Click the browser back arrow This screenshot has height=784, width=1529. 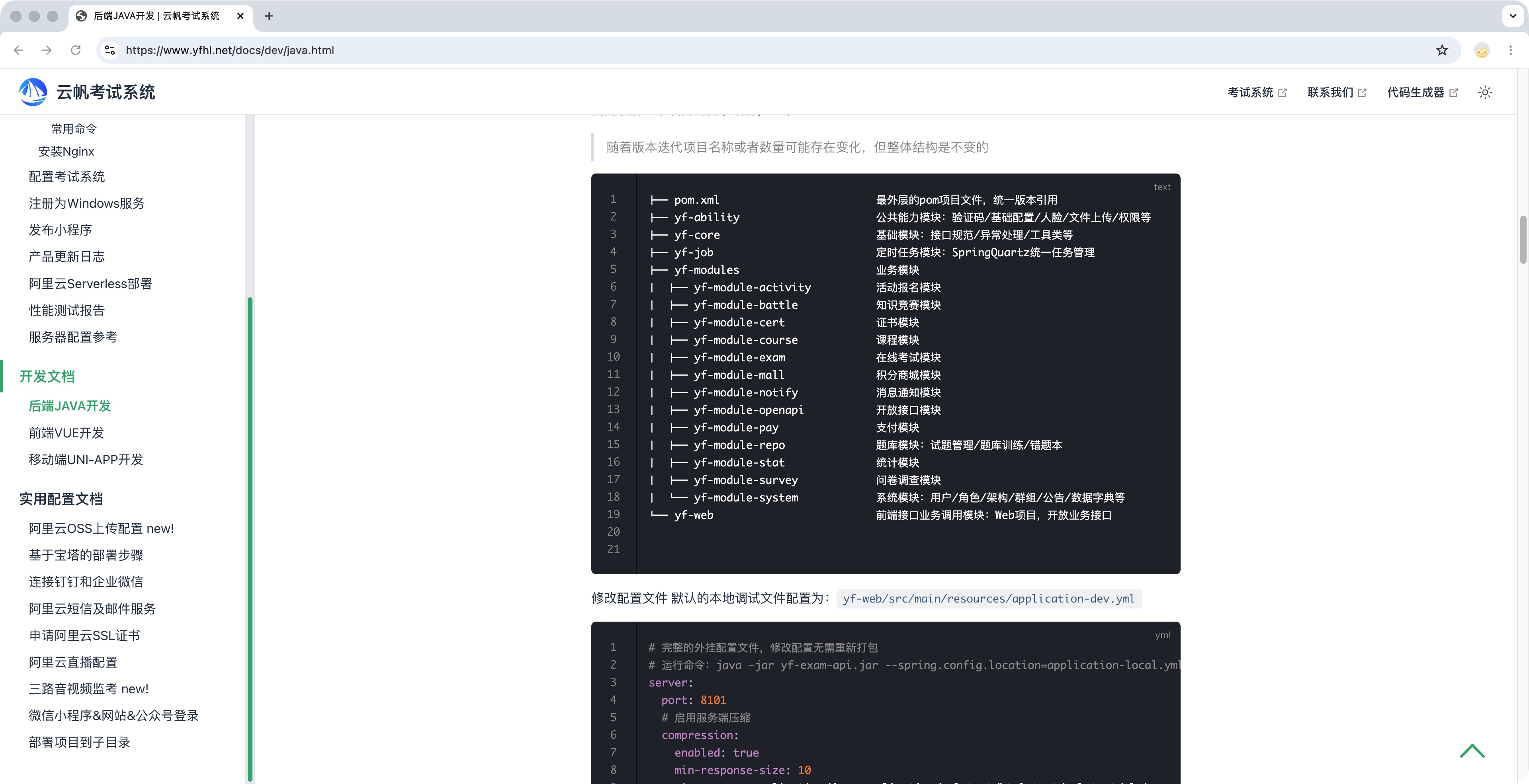18,51
